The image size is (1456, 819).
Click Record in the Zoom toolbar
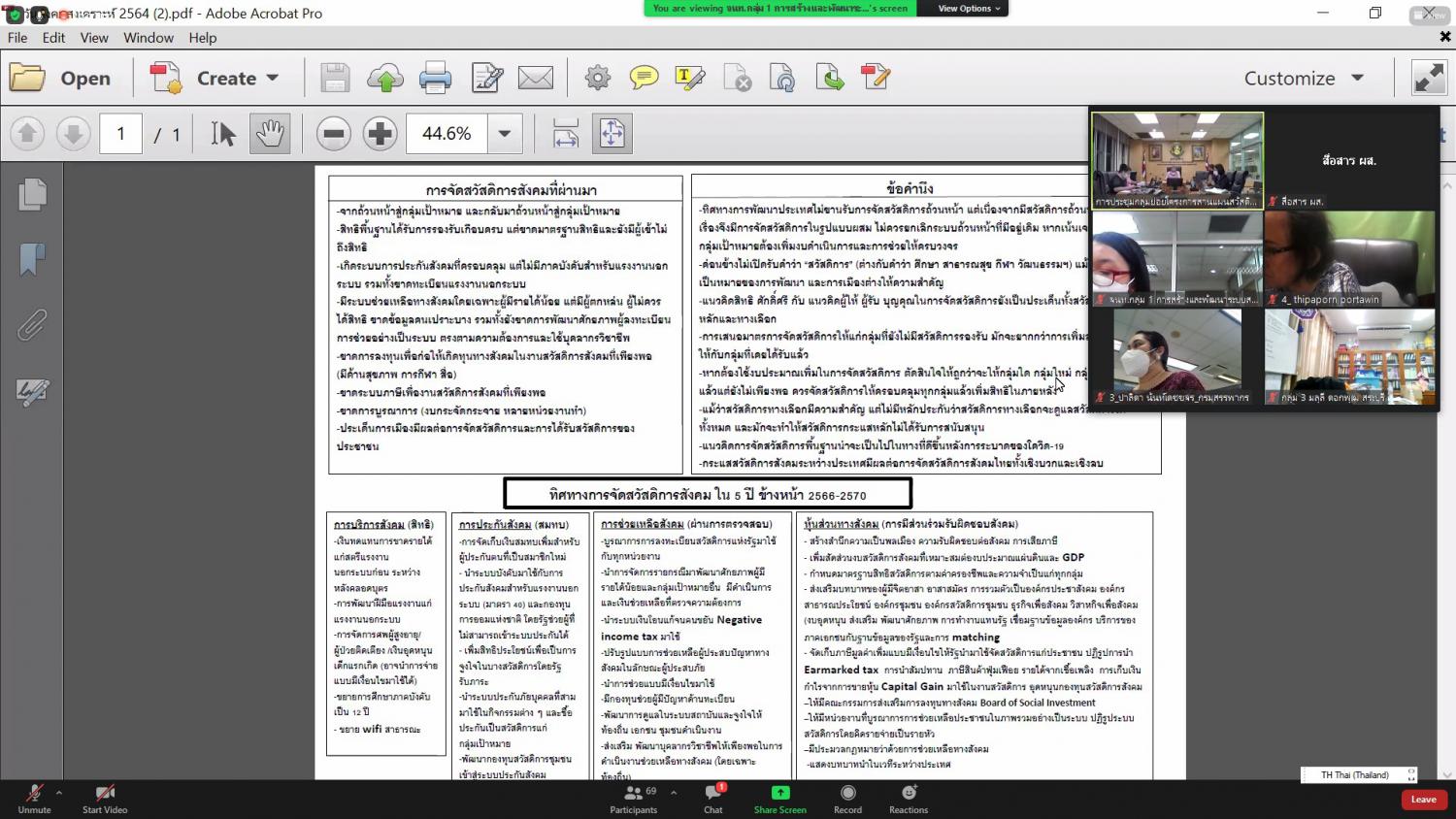click(847, 800)
